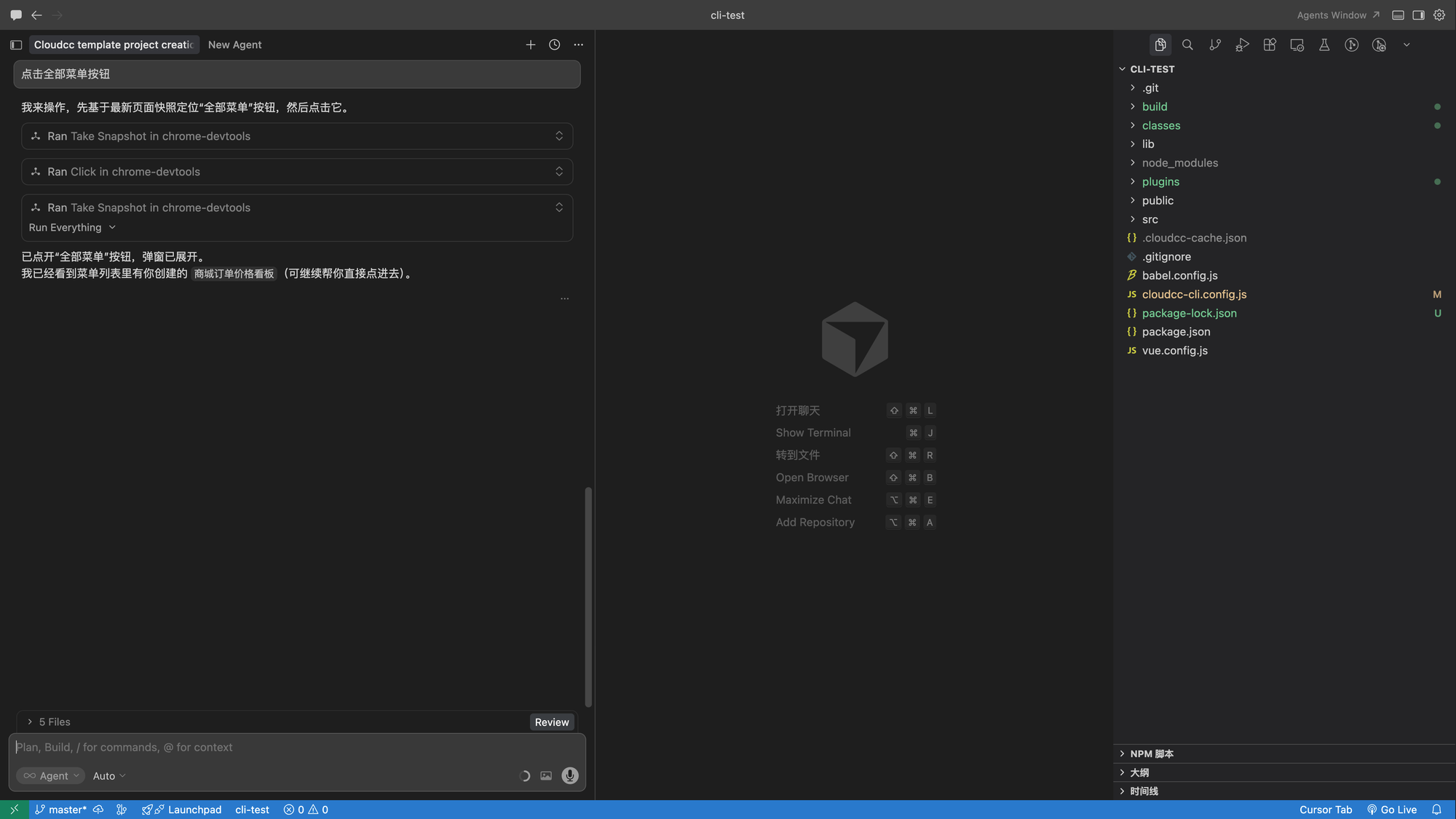This screenshot has width=1456, height=819.
Task: Click the chat panel vertical scrollbar
Action: click(x=588, y=596)
